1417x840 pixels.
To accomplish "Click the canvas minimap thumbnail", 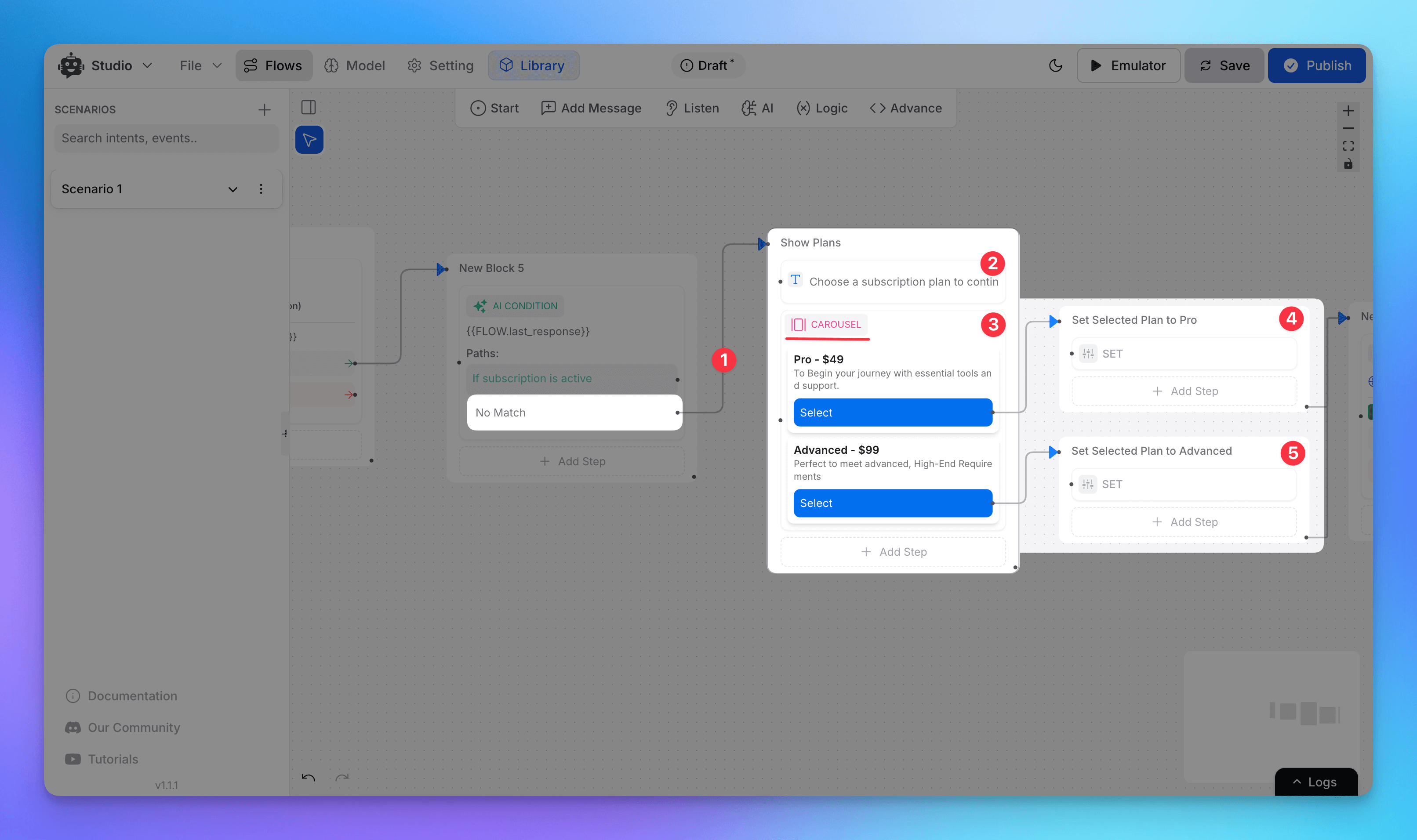I will 1272,717.
